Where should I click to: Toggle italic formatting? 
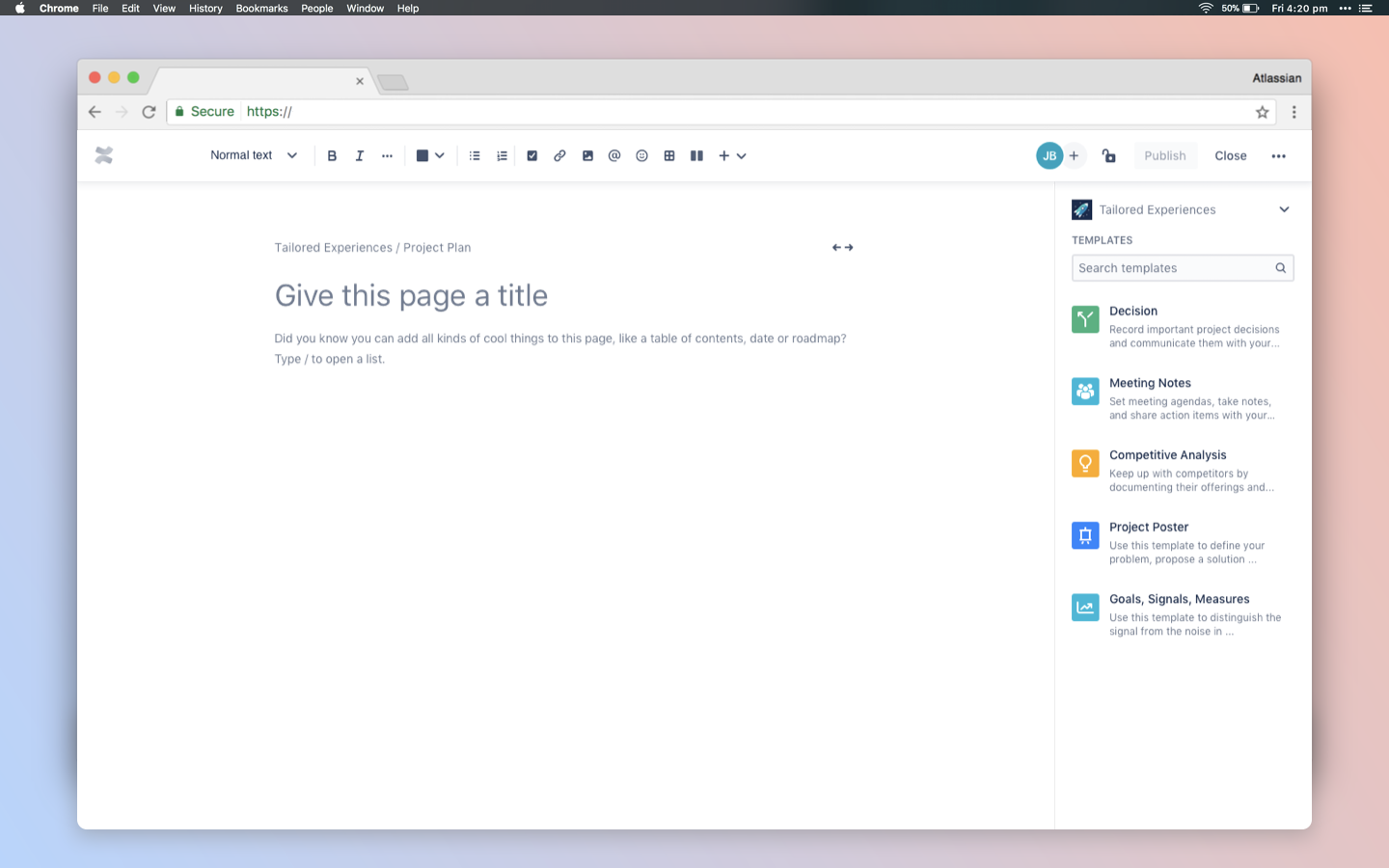coord(360,155)
